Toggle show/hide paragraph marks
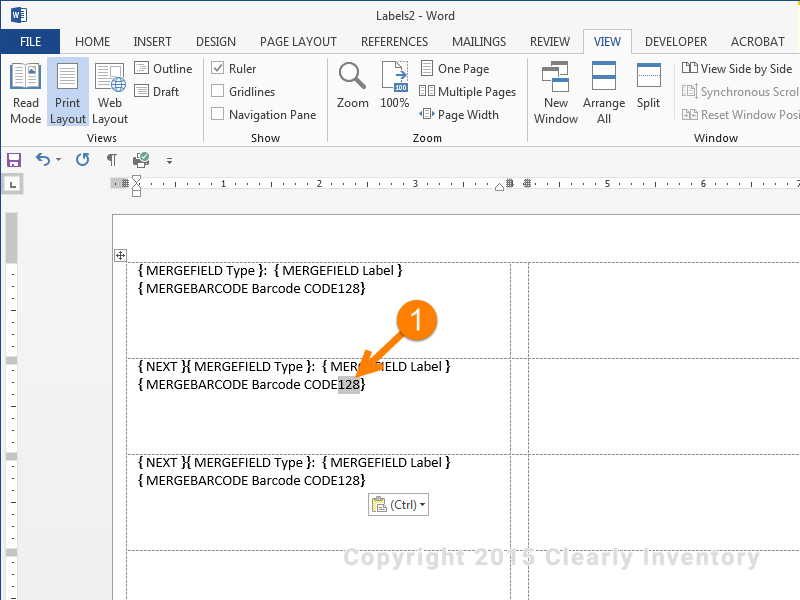 (x=112, y=160)
